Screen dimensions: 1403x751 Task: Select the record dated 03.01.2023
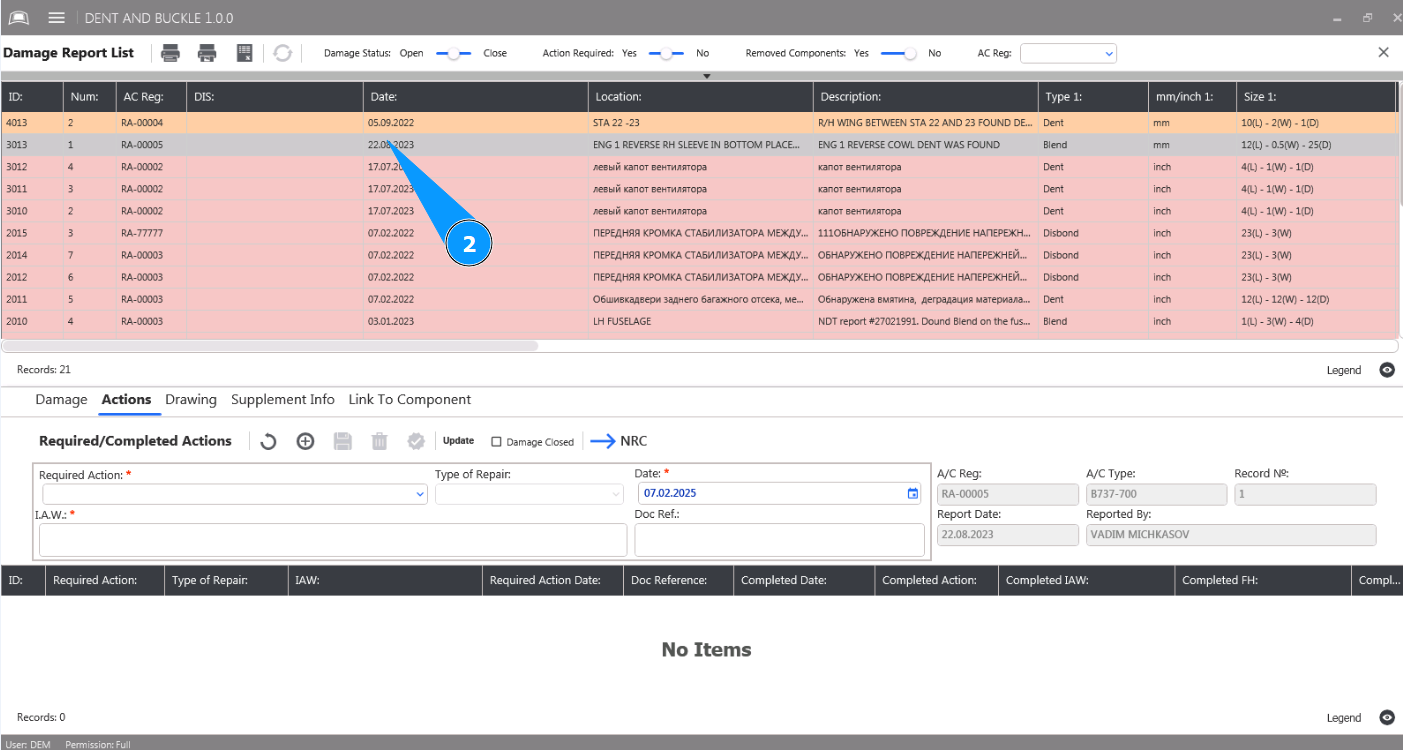698,321
